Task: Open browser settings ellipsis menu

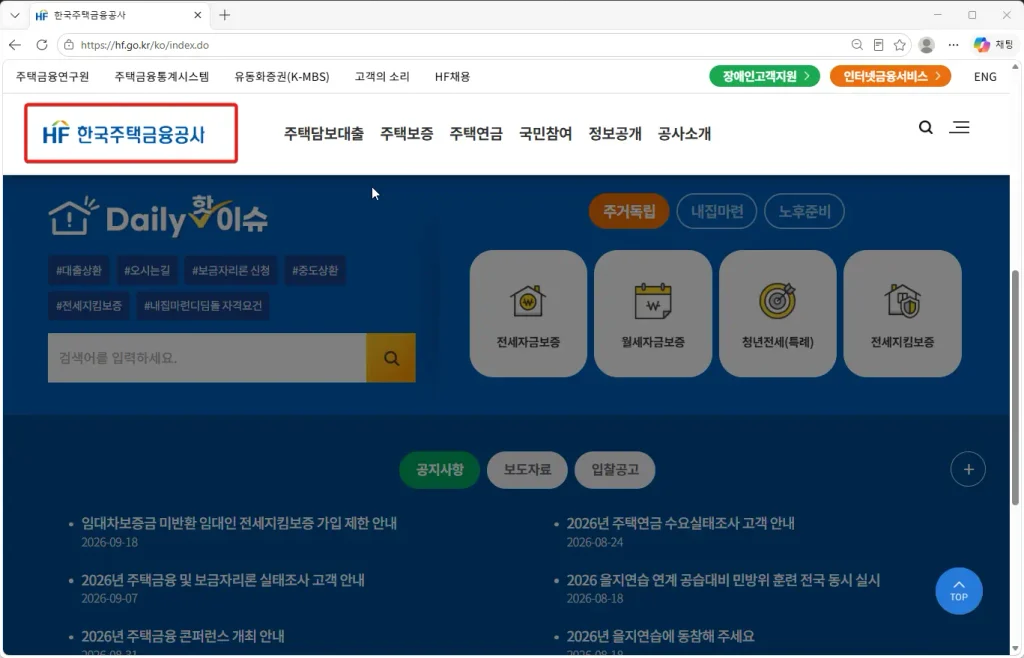Action: click(953, 45)
